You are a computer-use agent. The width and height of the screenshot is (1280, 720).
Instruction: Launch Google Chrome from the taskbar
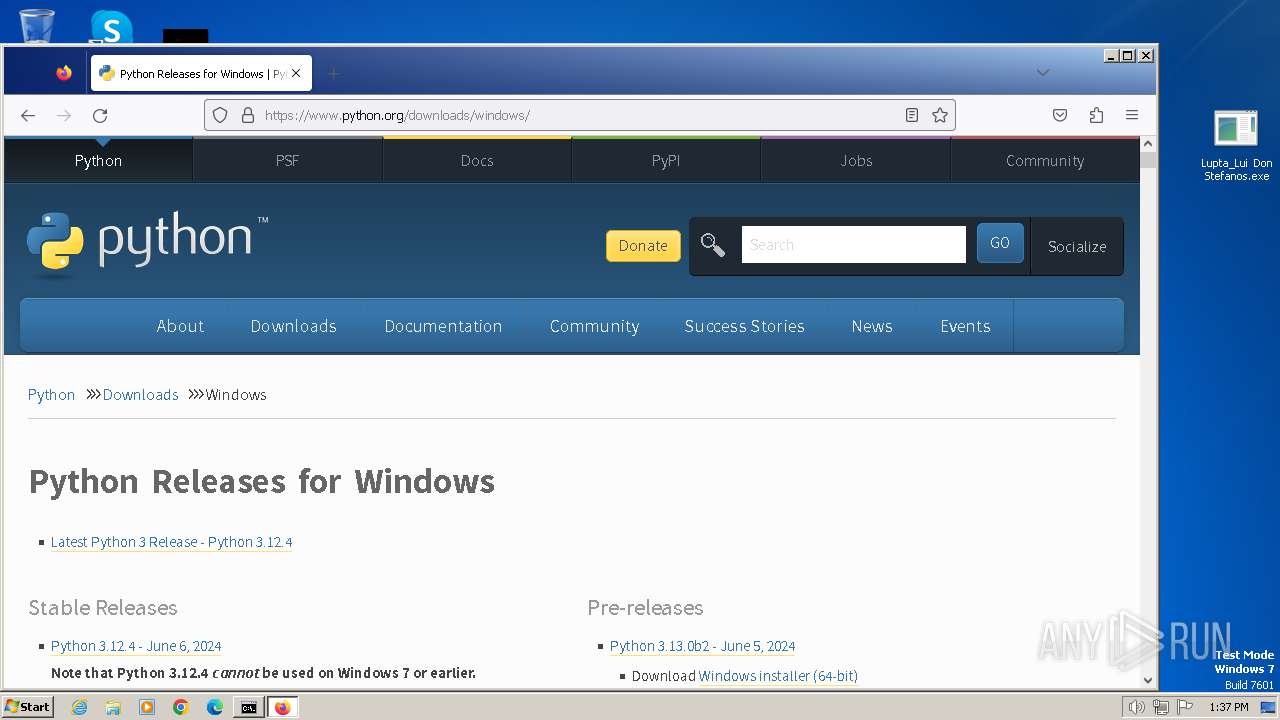pos(181,707)
